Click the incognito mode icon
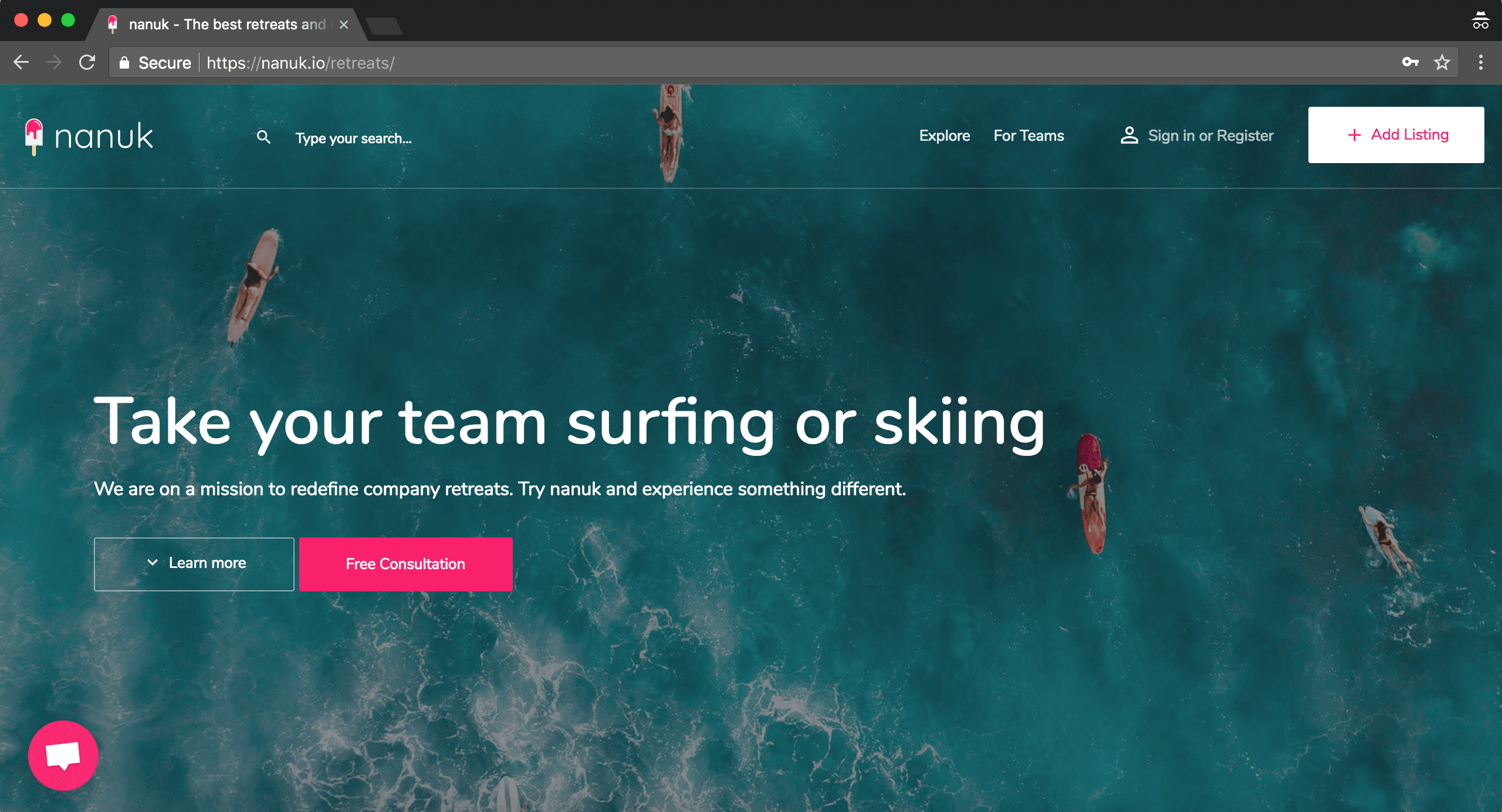The image size is (1502, 812). [x=1480, y=21]
